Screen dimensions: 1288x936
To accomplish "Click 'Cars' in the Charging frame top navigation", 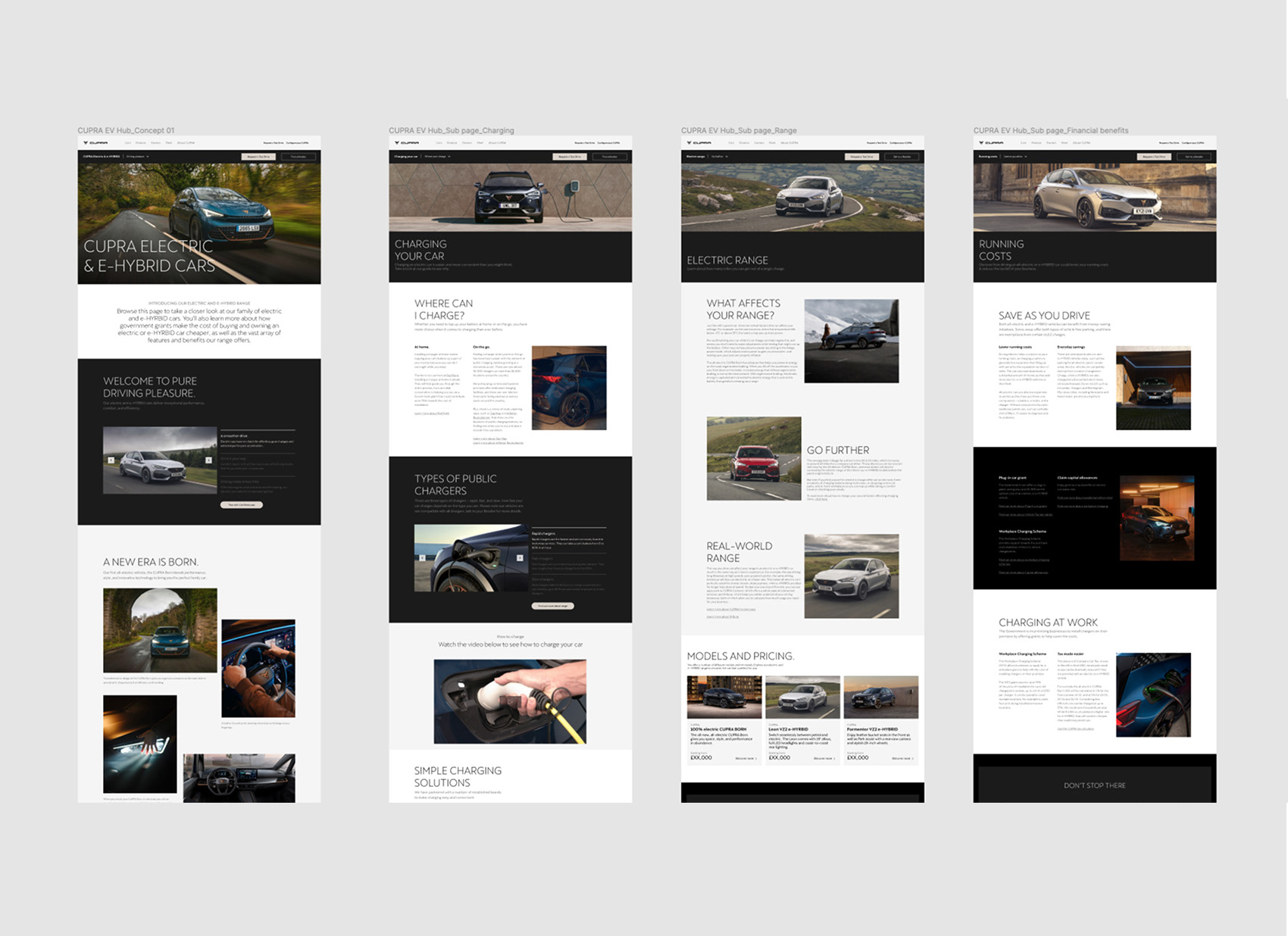I will (x=439, y=142).
